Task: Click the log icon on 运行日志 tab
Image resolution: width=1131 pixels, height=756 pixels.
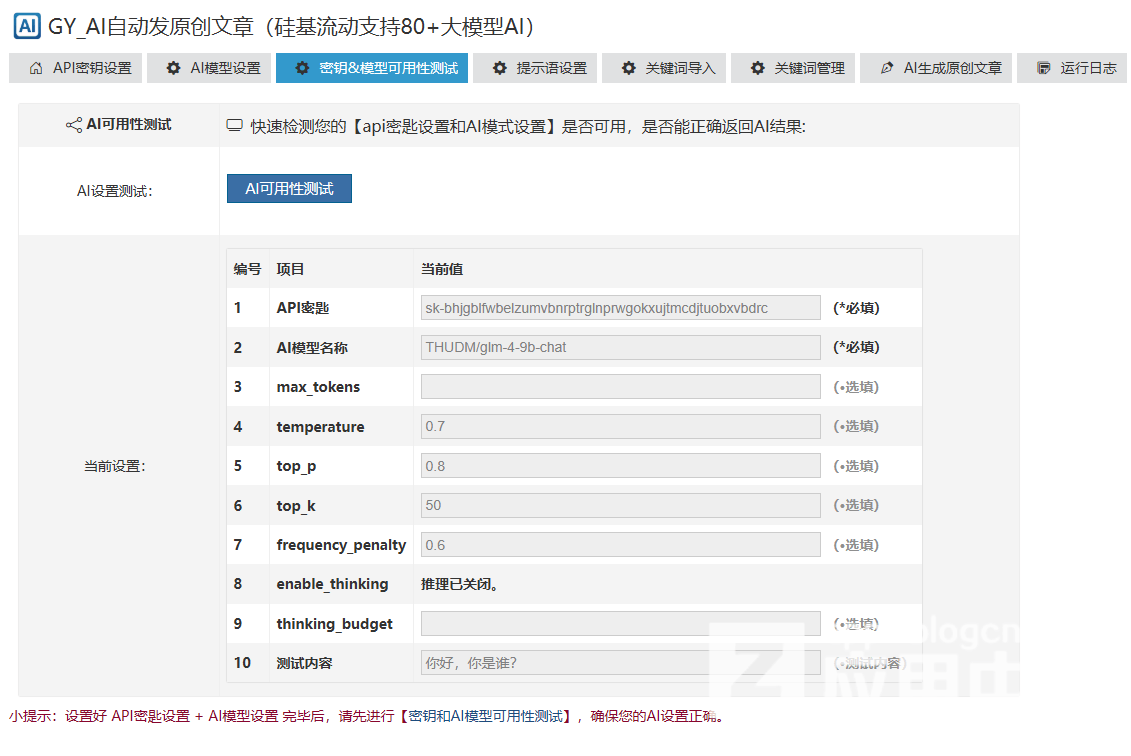Action: pyautogui.click(x=1044, y=68)
